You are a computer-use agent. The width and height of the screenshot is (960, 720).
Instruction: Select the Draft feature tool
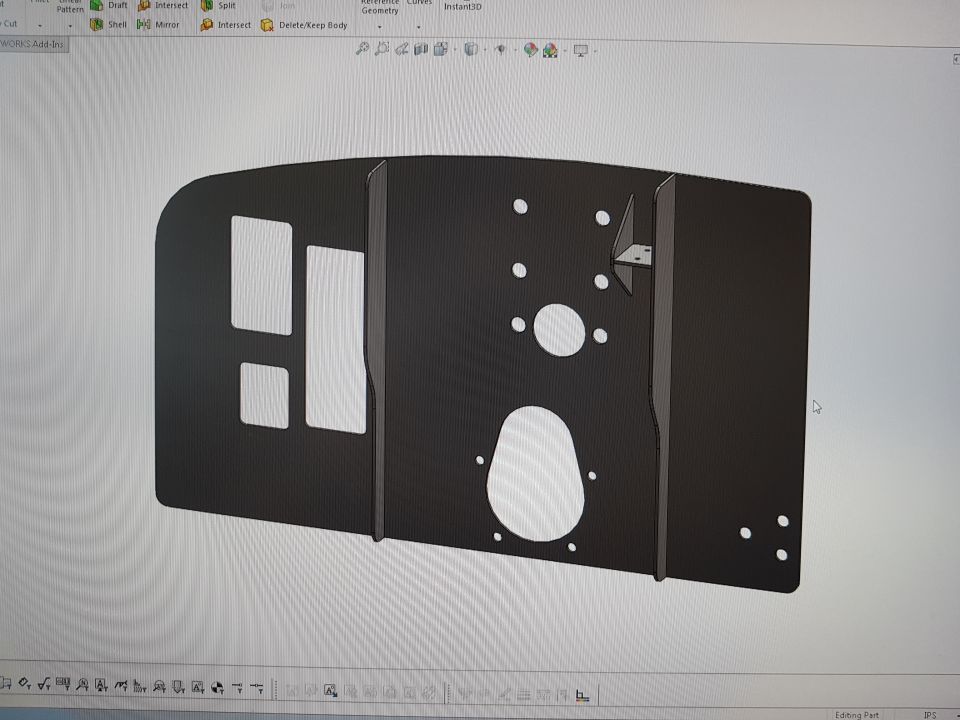coord(109,5)
